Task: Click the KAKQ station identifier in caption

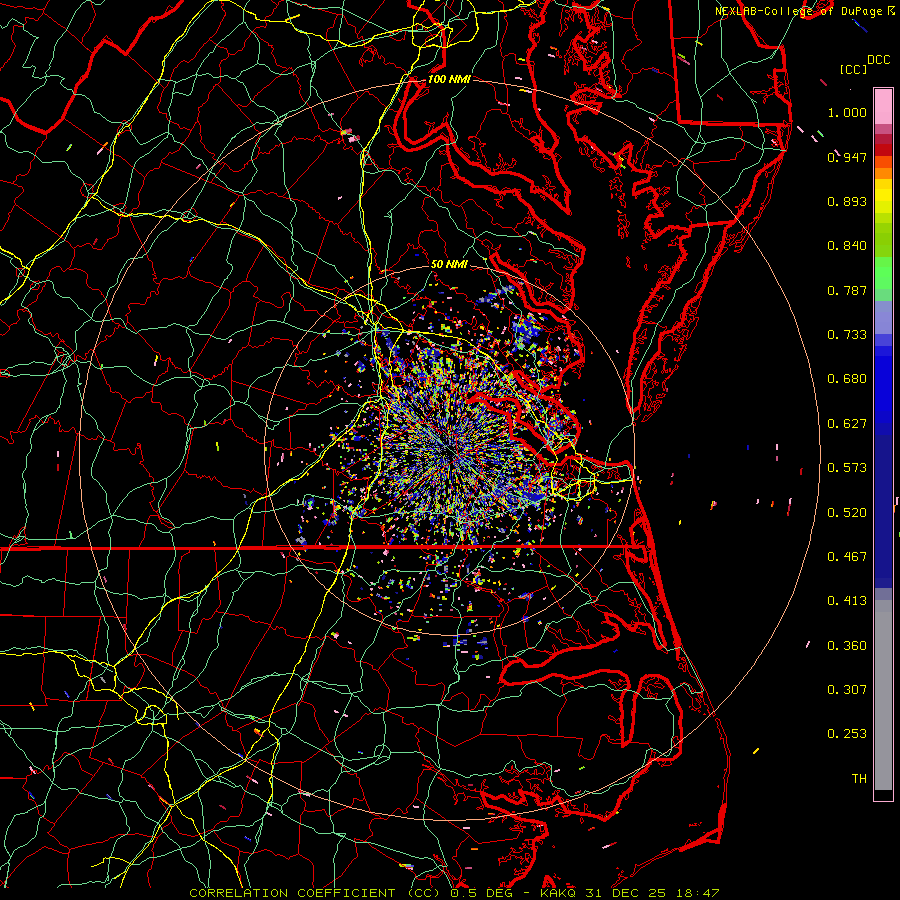Action: (x=558, y=893)
